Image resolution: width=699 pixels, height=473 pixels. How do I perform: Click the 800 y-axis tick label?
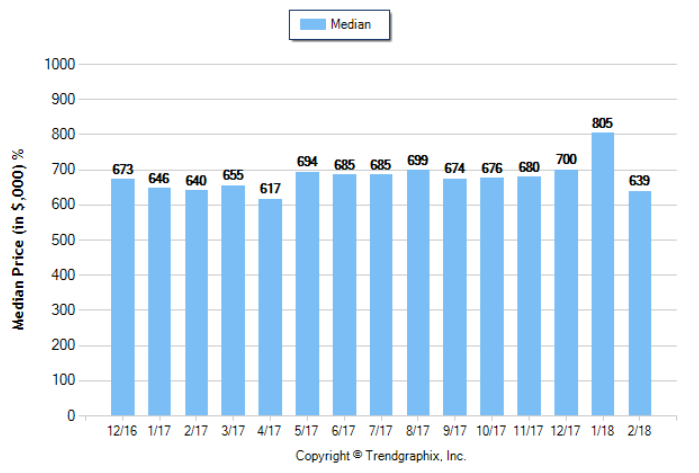[63, 134]
